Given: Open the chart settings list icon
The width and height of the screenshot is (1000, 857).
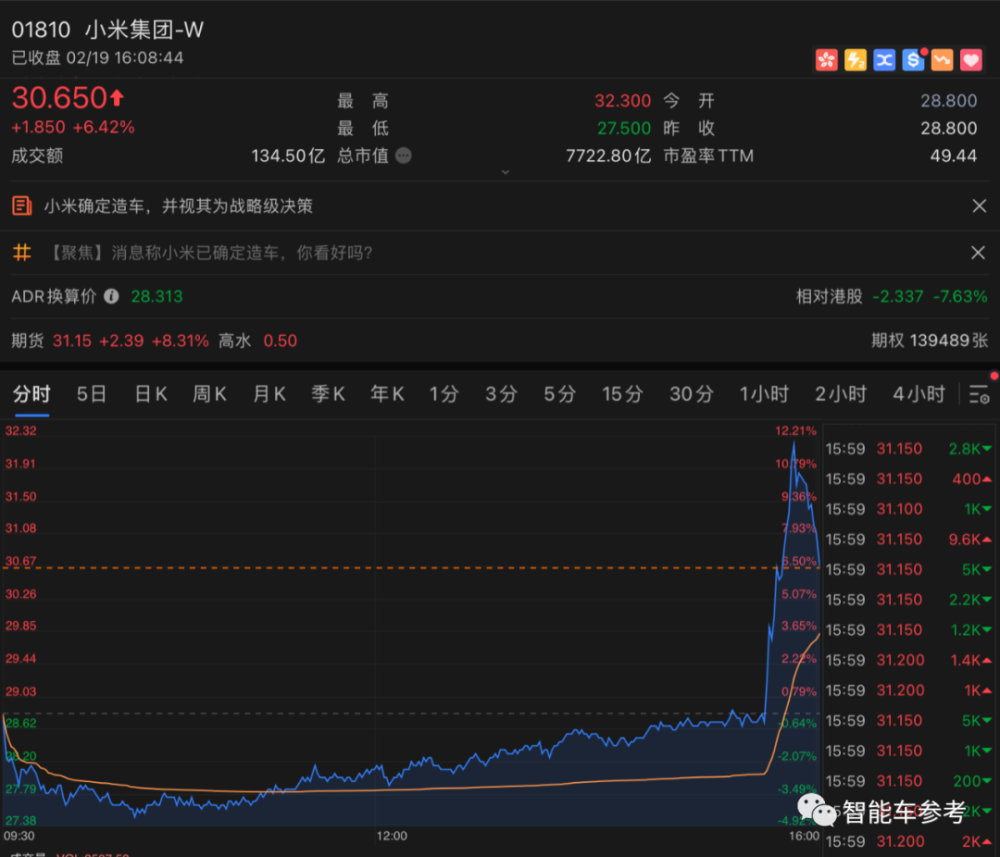Looking at the screenshot, I should [979, 395].
